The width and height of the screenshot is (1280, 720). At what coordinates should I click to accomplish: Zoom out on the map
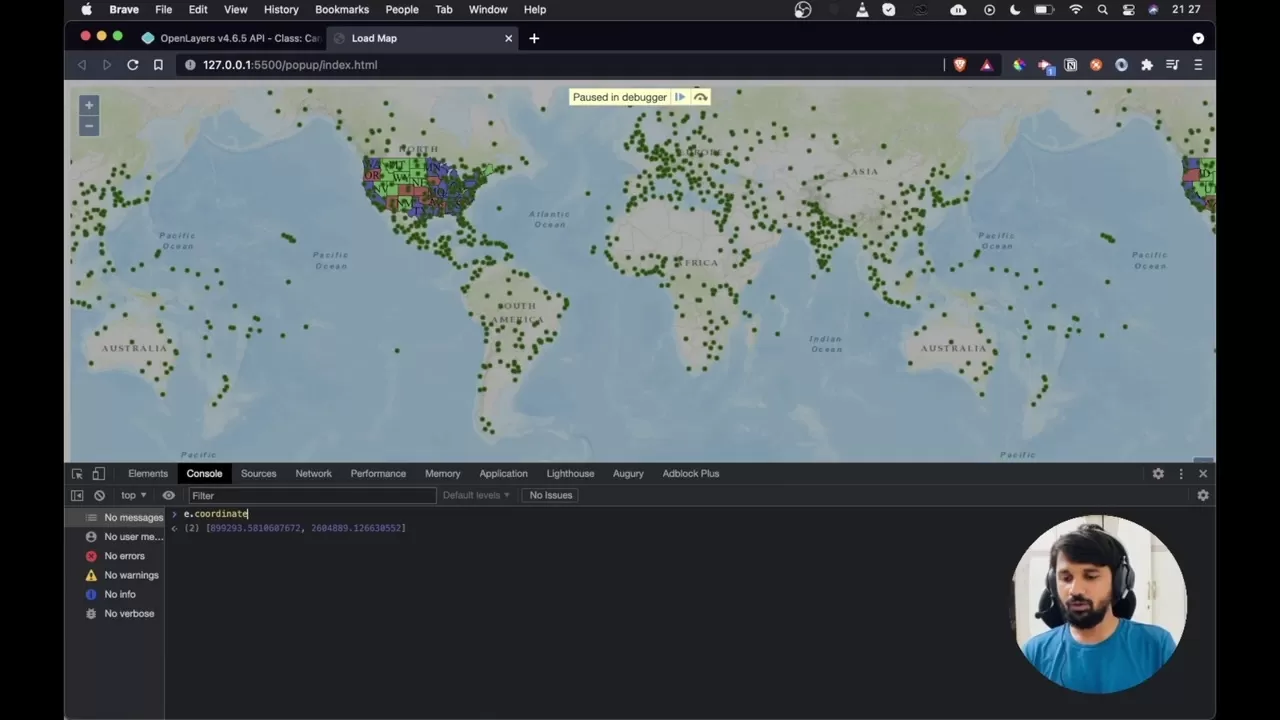(x=89, y=126)
